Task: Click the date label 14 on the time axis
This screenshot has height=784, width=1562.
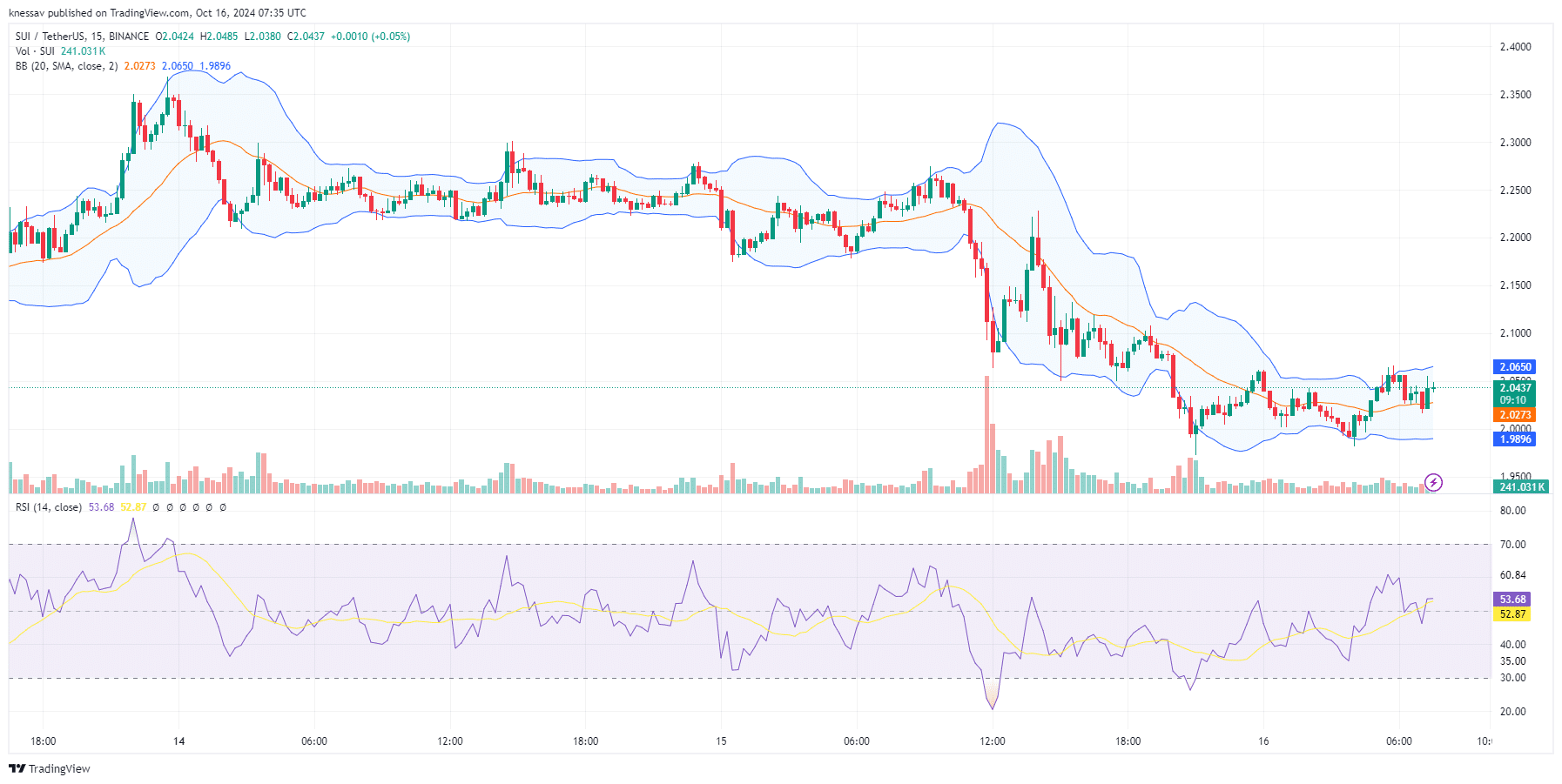Action: [x=178, y=741]
